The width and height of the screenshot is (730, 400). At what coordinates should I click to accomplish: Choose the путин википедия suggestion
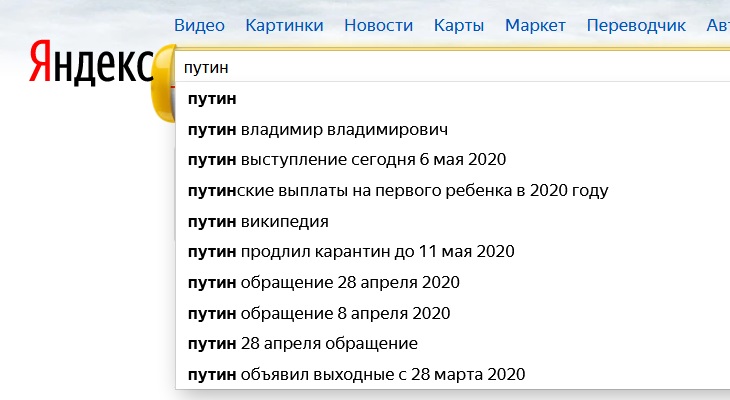point(453,221)
